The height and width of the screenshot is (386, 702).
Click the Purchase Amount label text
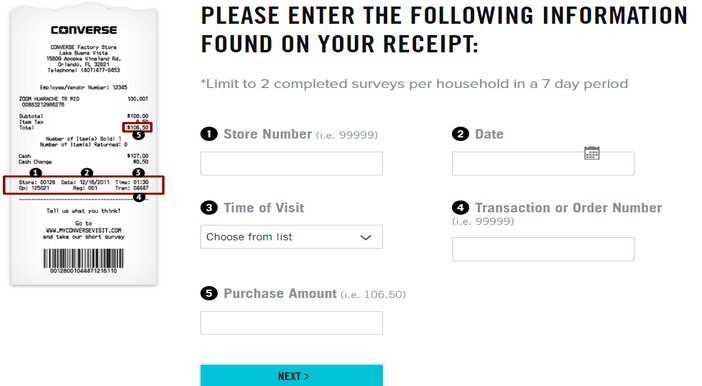pyautogui.click(x=280, y=293)
